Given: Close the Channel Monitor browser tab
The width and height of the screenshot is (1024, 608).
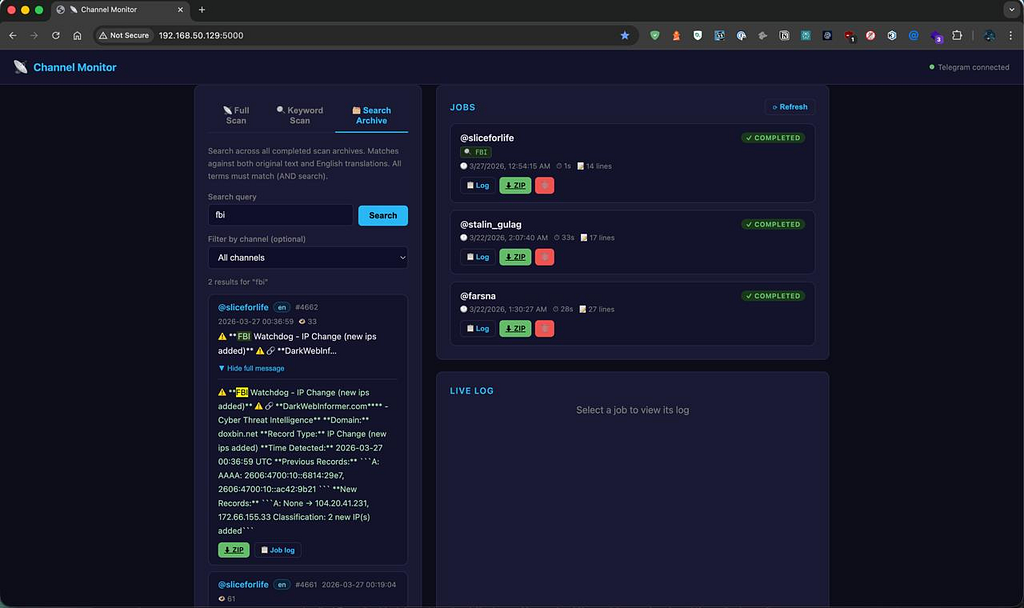Looking at the screenshot, I should (x=180, y=10).
